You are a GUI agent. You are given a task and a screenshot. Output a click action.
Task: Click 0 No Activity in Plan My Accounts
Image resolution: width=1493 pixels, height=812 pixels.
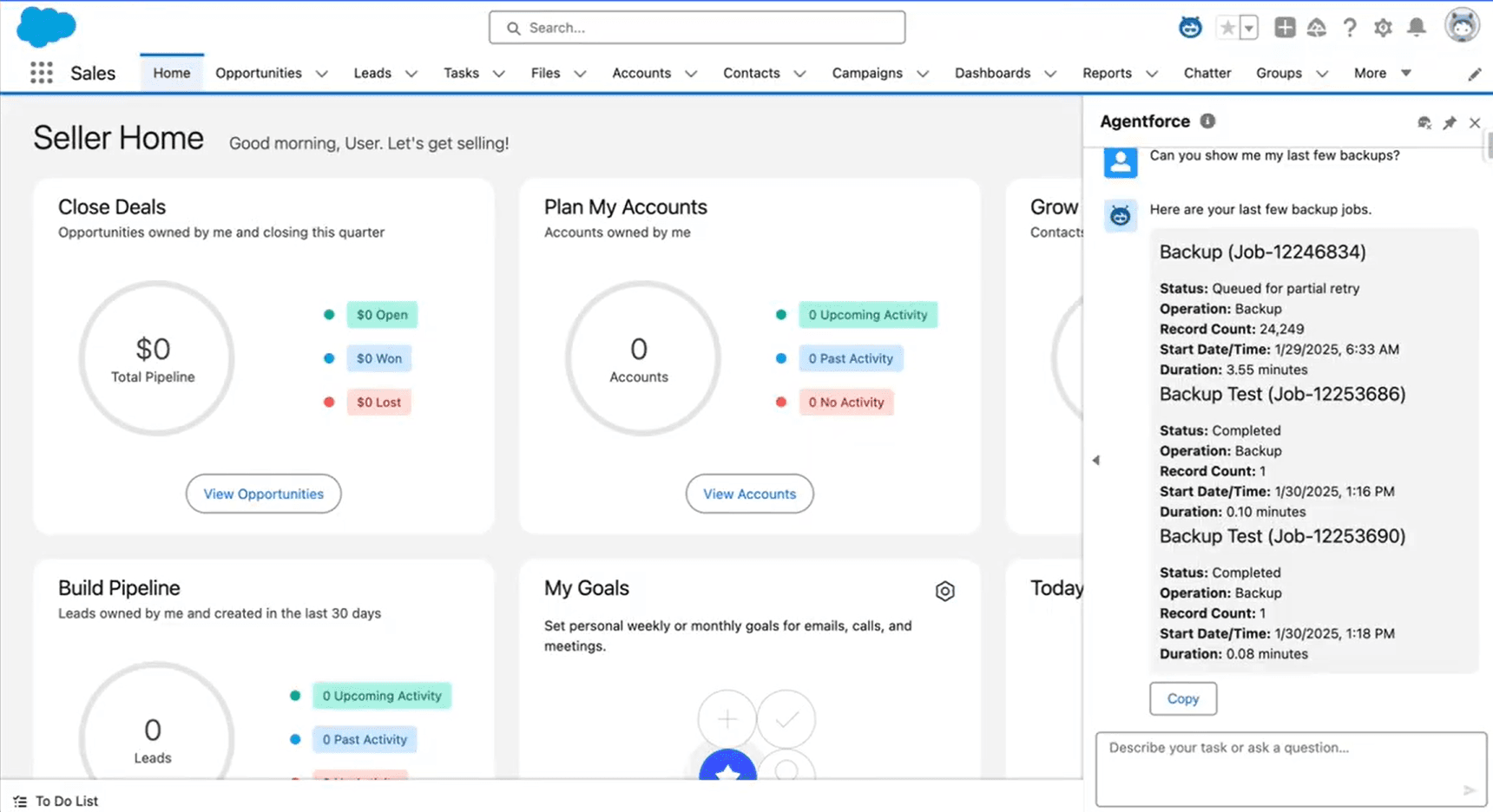click(846, 403)
